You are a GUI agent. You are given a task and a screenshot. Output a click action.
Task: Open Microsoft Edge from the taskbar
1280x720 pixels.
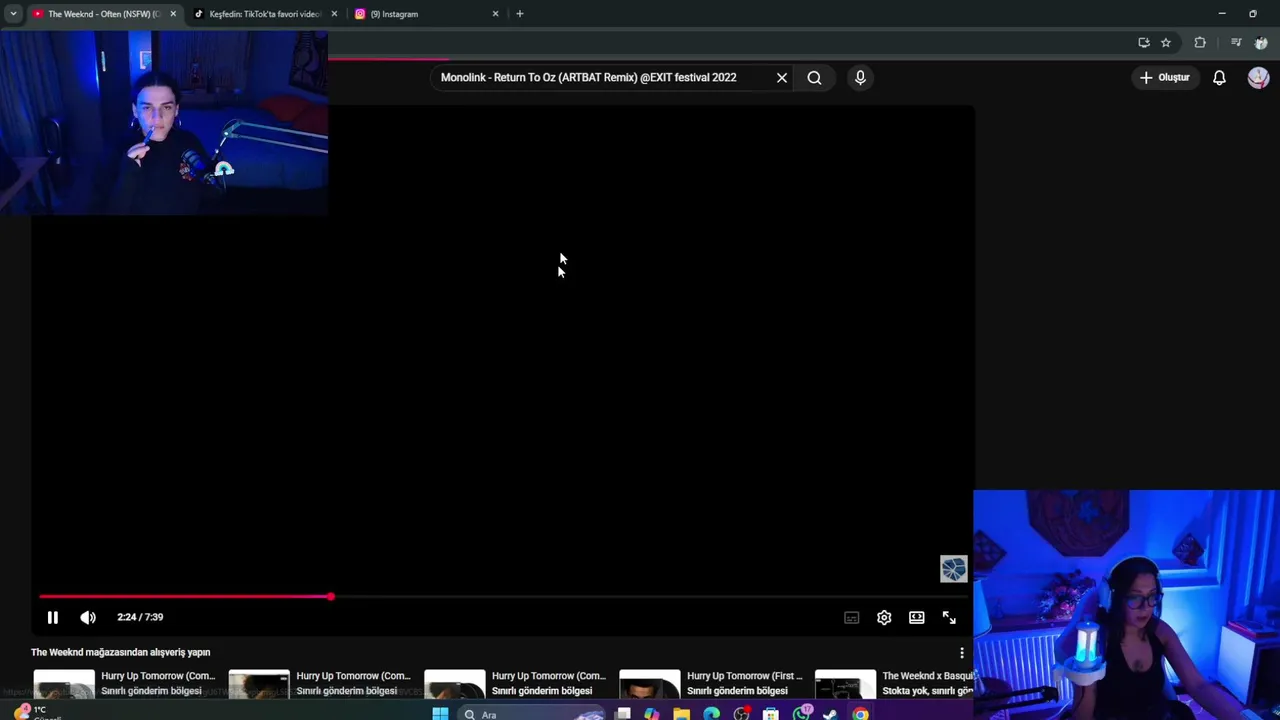point(711,714)
